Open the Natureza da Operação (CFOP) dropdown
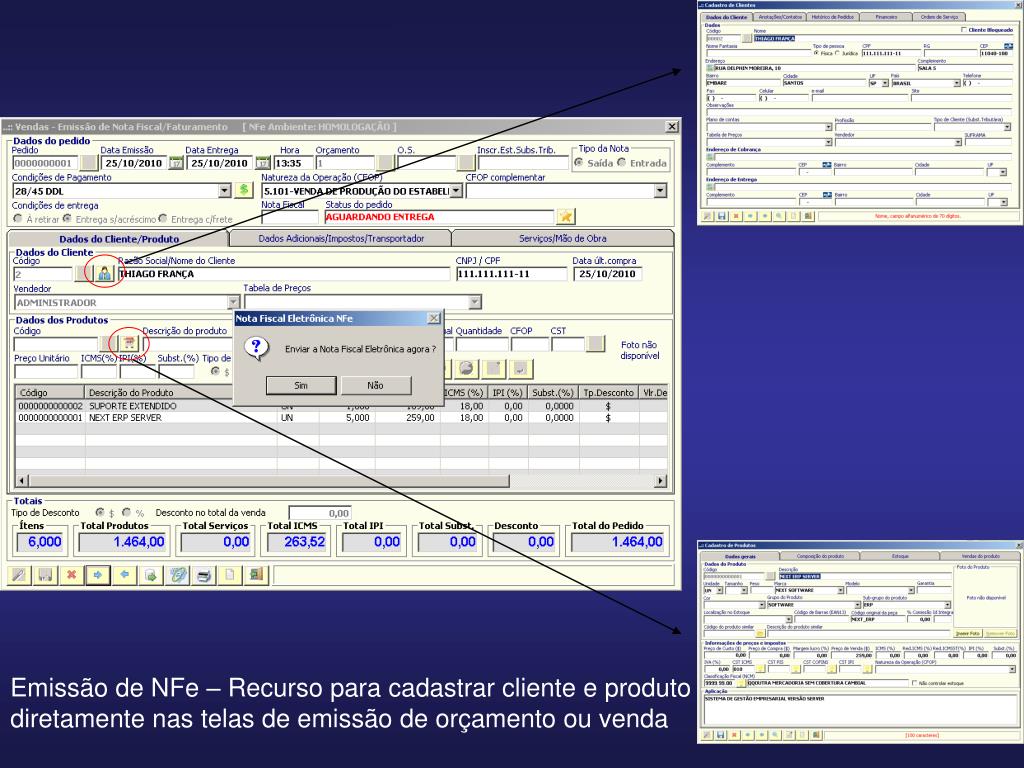 (x=456, y=191)
